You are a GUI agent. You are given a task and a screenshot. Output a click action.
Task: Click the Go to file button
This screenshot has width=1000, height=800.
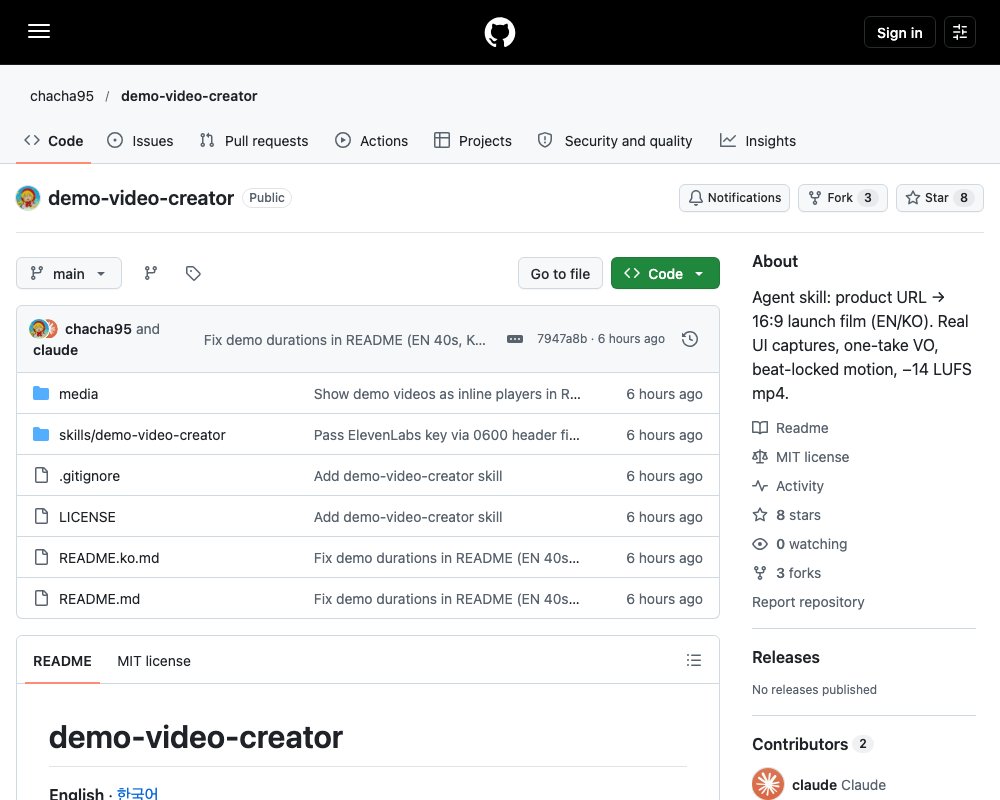pos(560,274)
